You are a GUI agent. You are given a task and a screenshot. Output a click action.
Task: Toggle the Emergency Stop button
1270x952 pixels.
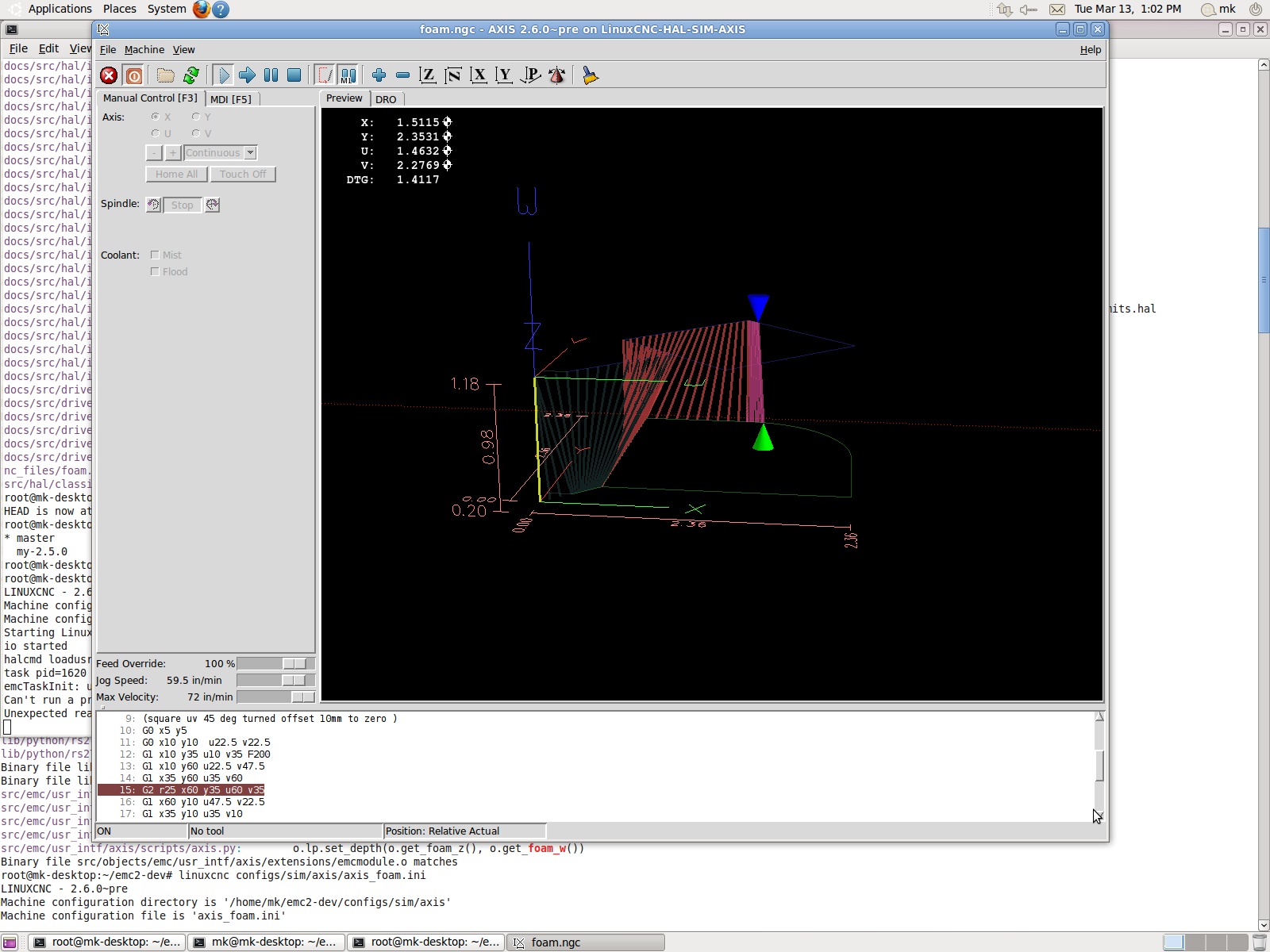click(x=109, y=75)
